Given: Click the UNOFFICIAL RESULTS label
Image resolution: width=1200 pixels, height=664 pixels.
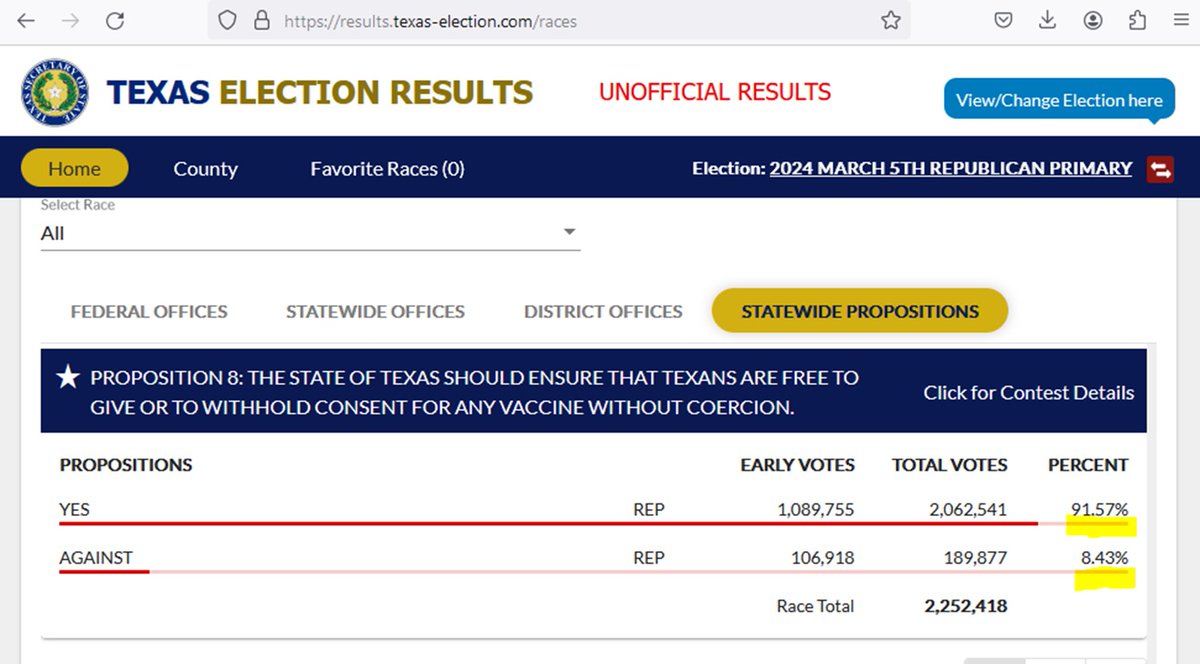Looking at the screenshot, I should tap(715, 92).
